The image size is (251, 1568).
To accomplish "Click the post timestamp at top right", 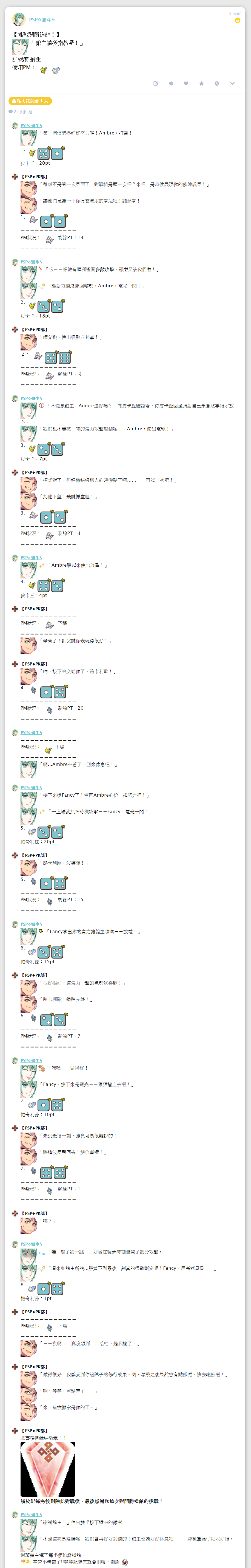I will [x=235, y=13].
